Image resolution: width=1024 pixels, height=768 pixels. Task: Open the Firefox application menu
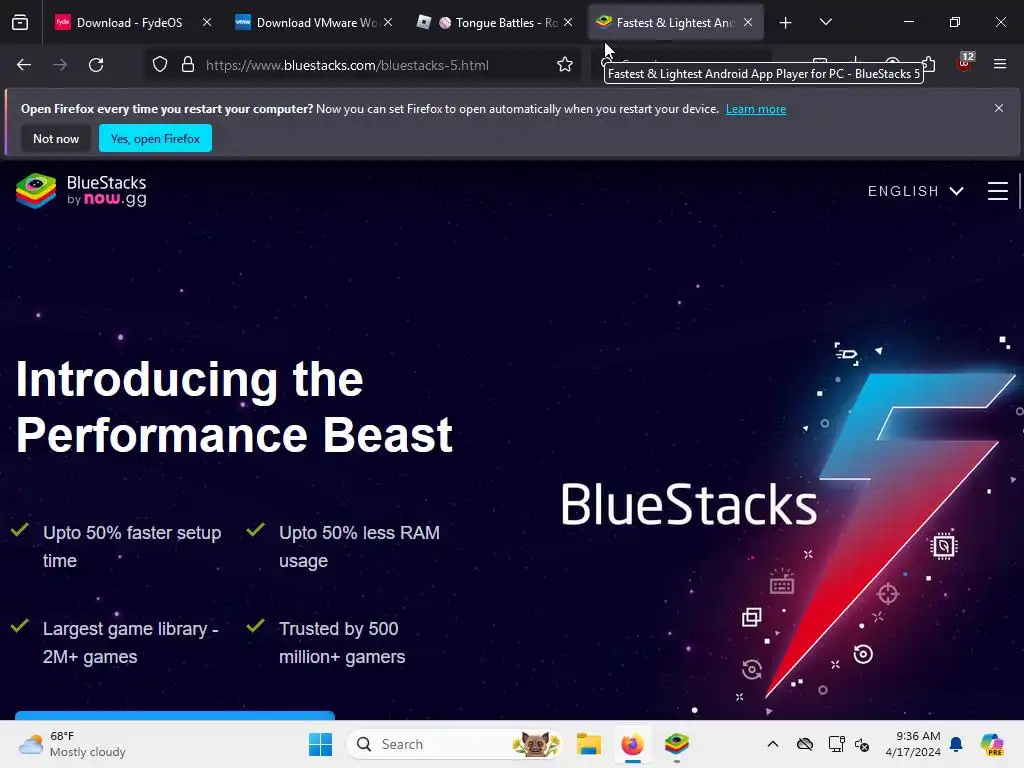[x=999, y=64]
